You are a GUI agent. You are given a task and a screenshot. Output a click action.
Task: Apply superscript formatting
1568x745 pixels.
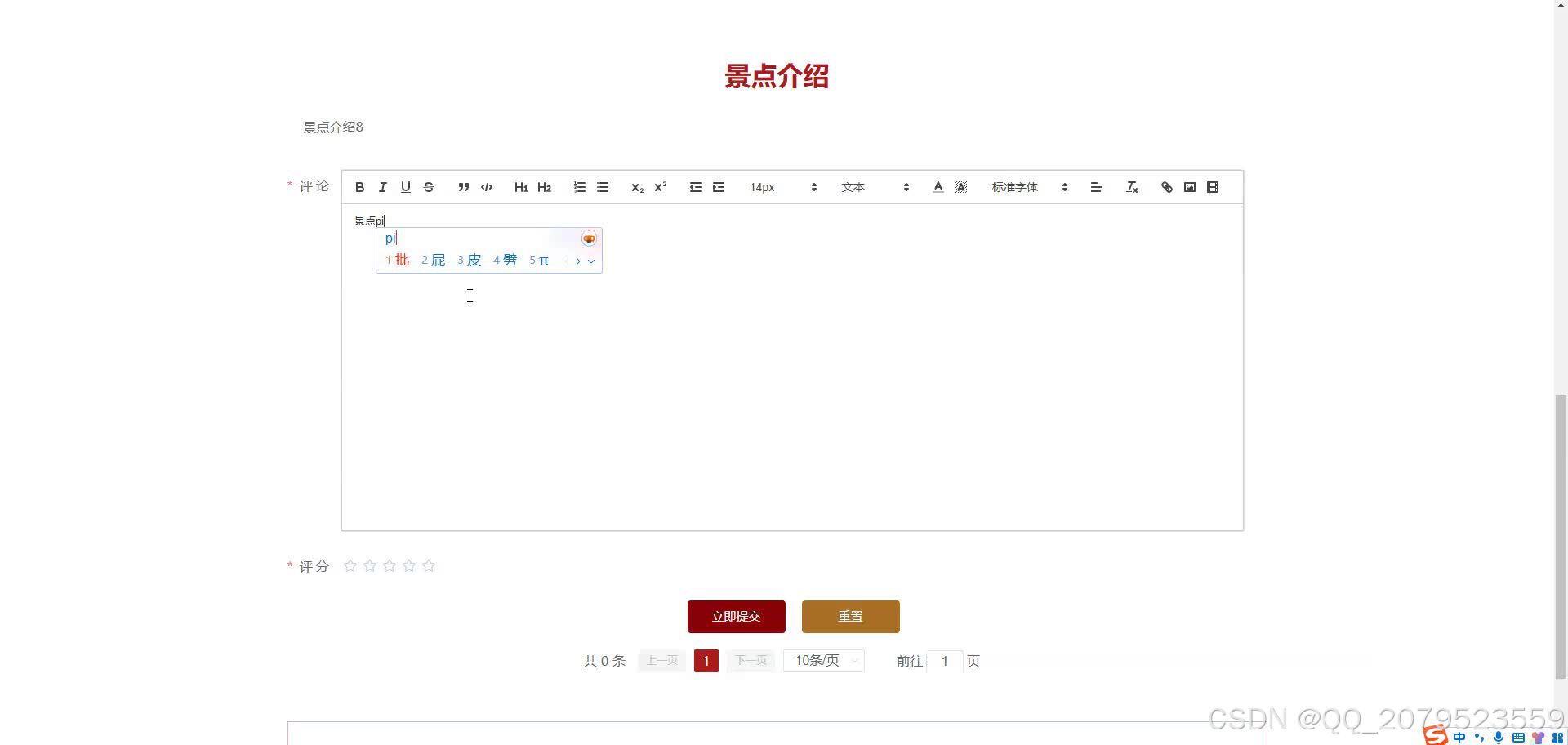(660, 187)
